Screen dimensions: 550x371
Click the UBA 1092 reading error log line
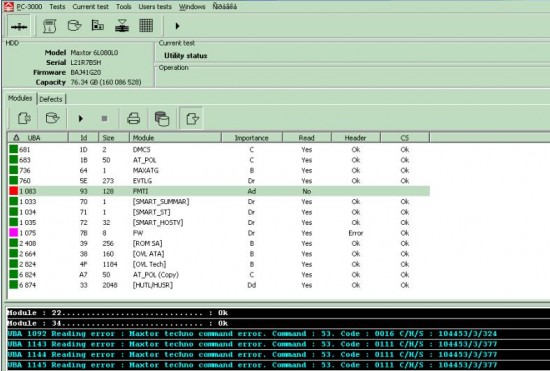pyautogui.click(x=253, y=334)
